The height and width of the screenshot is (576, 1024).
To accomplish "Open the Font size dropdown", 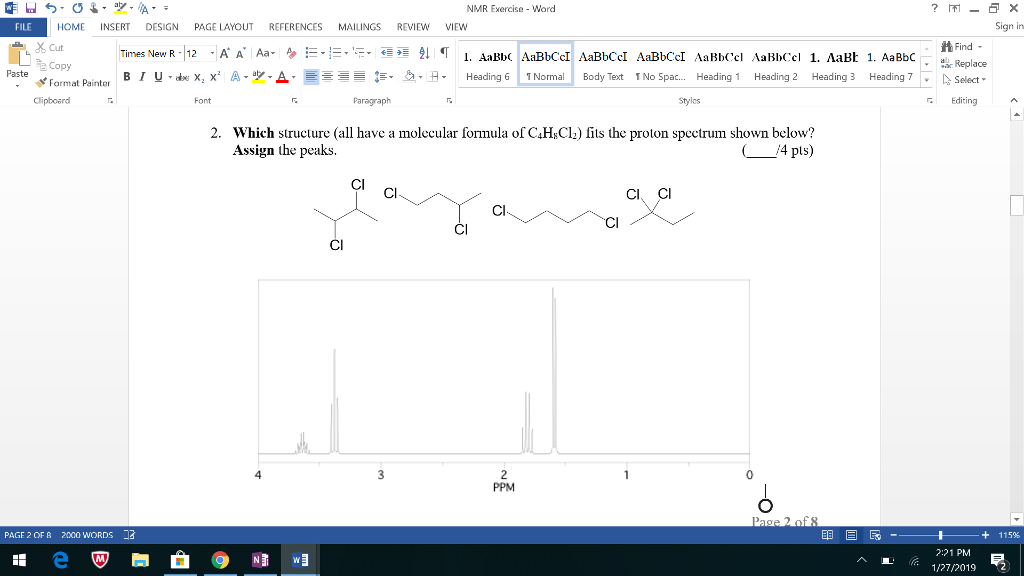I will 213,53.
